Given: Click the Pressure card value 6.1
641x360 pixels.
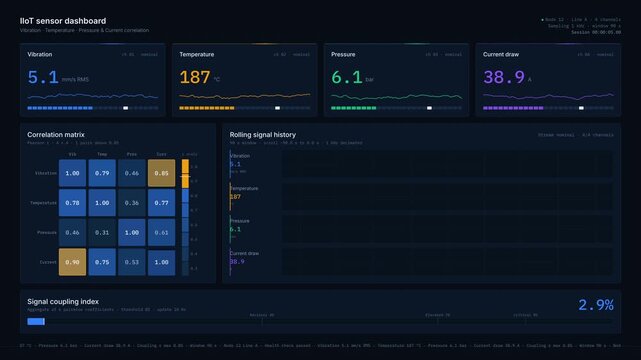Looking at the screenshot, I should pyautogui.click(x=347, y=77).
